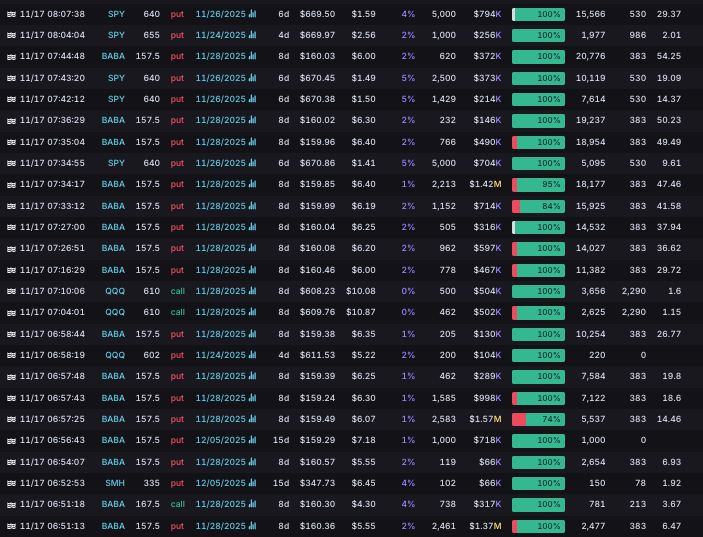Click the 100% bar in 07:27:00 row

coord(538,228)
